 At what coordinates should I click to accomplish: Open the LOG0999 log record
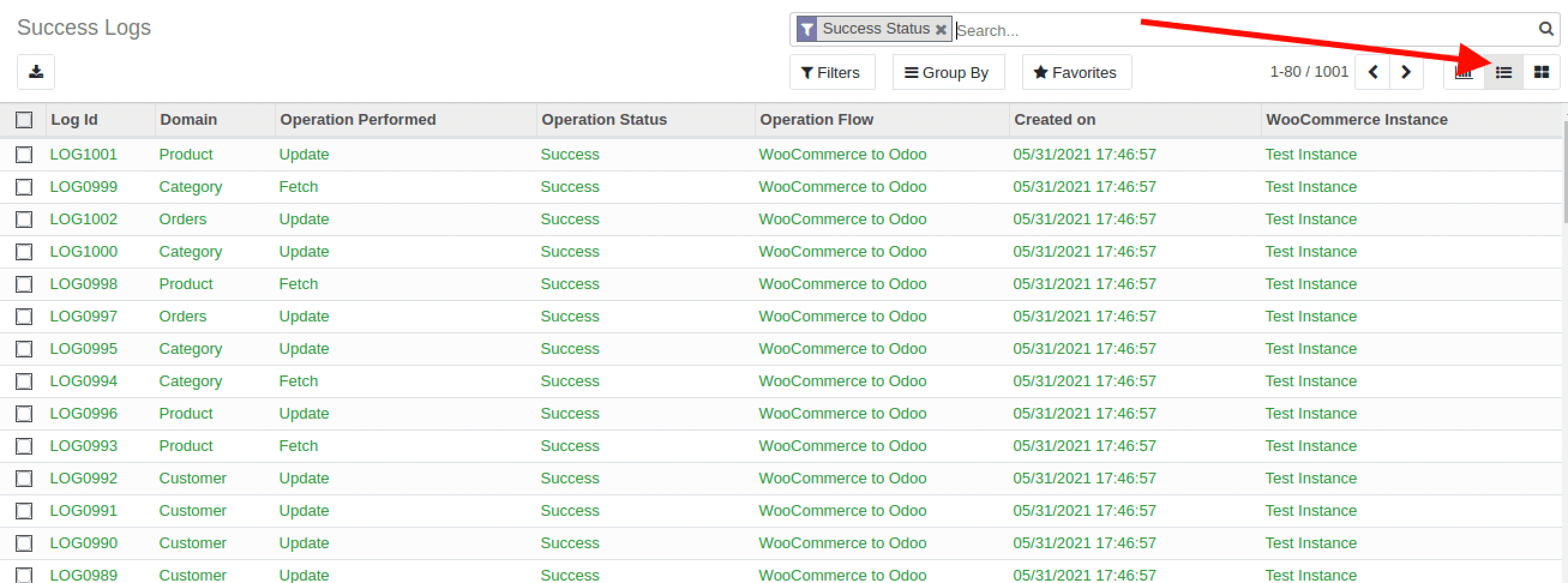click(x=83, y=187)
